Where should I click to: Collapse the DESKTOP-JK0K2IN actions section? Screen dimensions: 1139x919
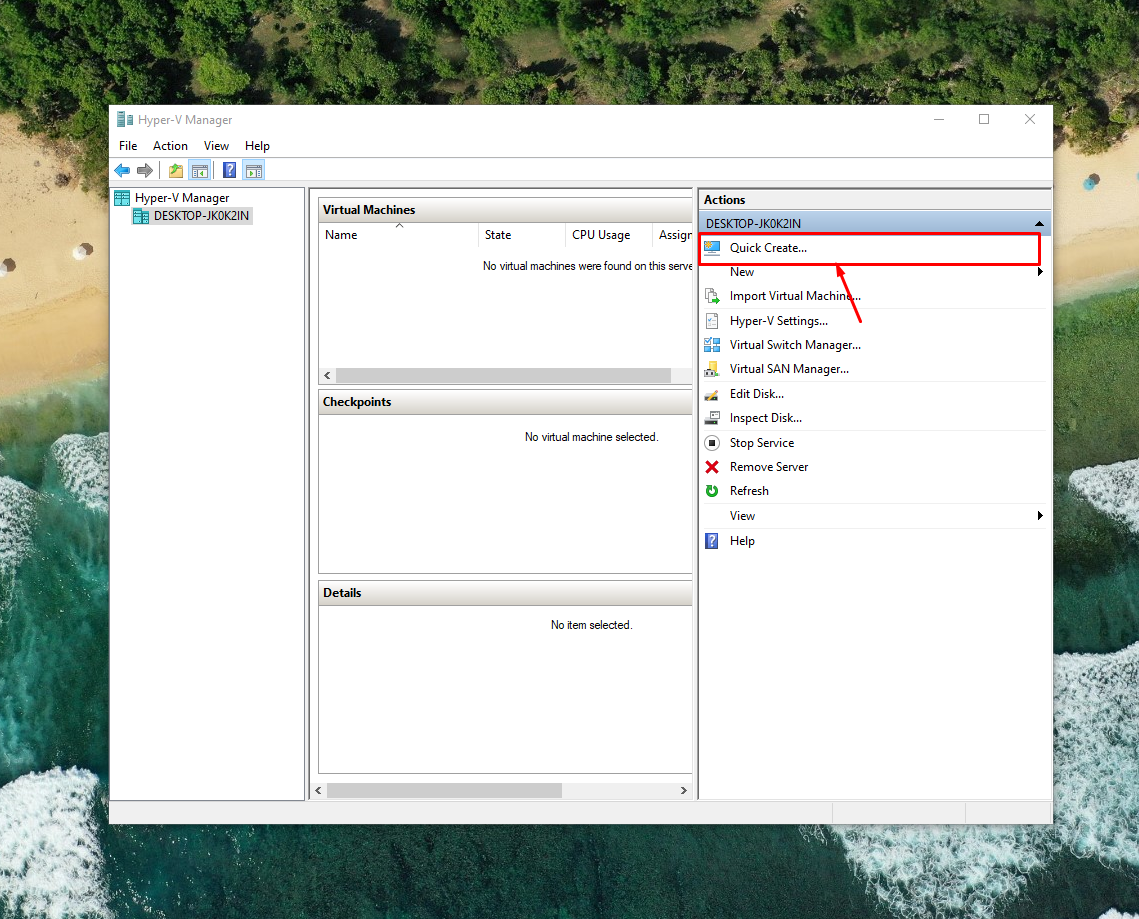tap(1040, 224)
